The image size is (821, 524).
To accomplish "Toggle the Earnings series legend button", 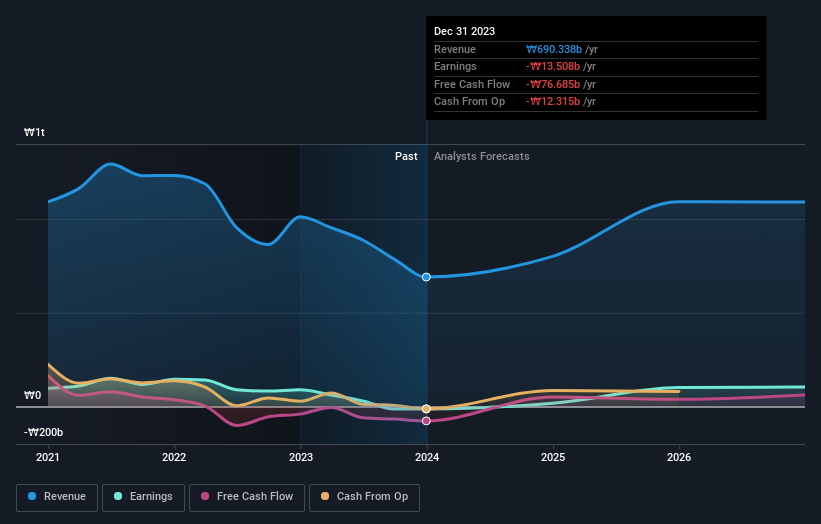I will (143, 497).
